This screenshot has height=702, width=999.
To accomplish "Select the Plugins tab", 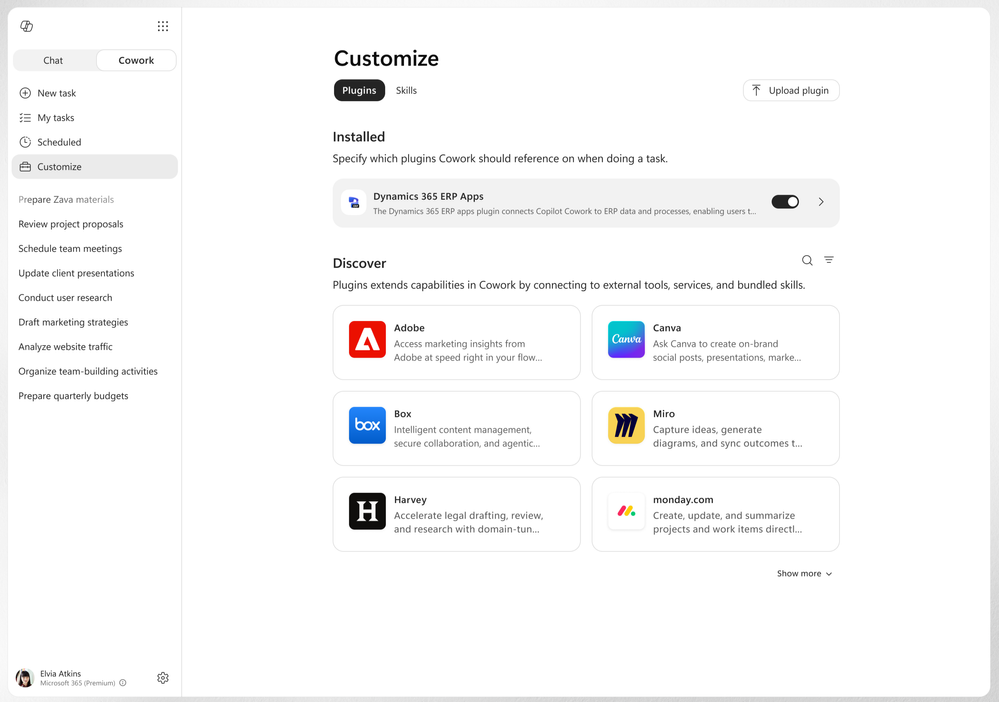I will click(359, 90).
